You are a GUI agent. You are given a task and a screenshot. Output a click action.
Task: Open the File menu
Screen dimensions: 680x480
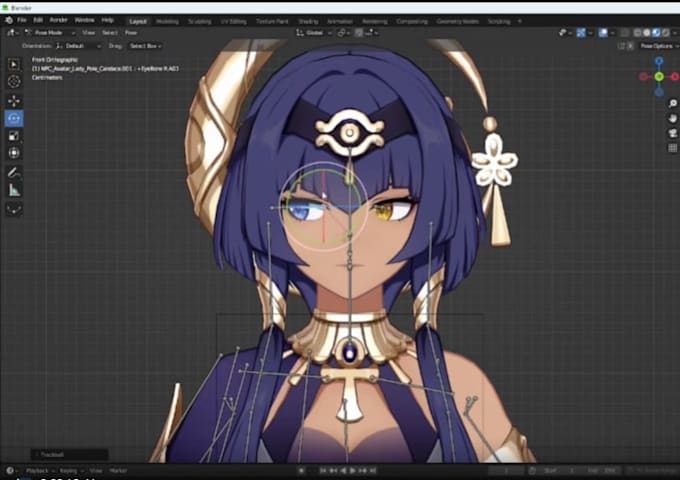coord(22,20)
